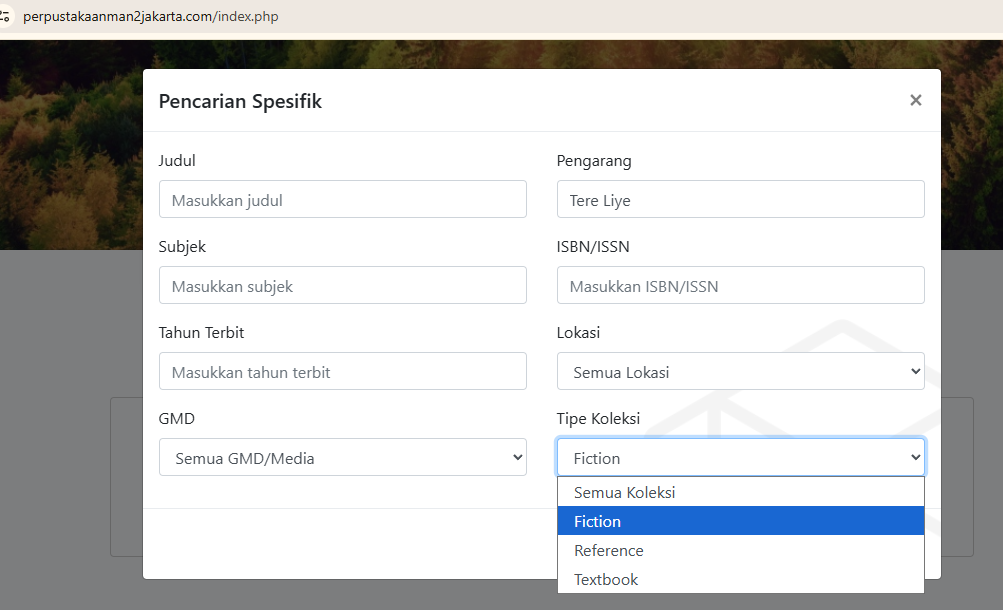Open the Lokasi dropdown

(x=740, y=371)
